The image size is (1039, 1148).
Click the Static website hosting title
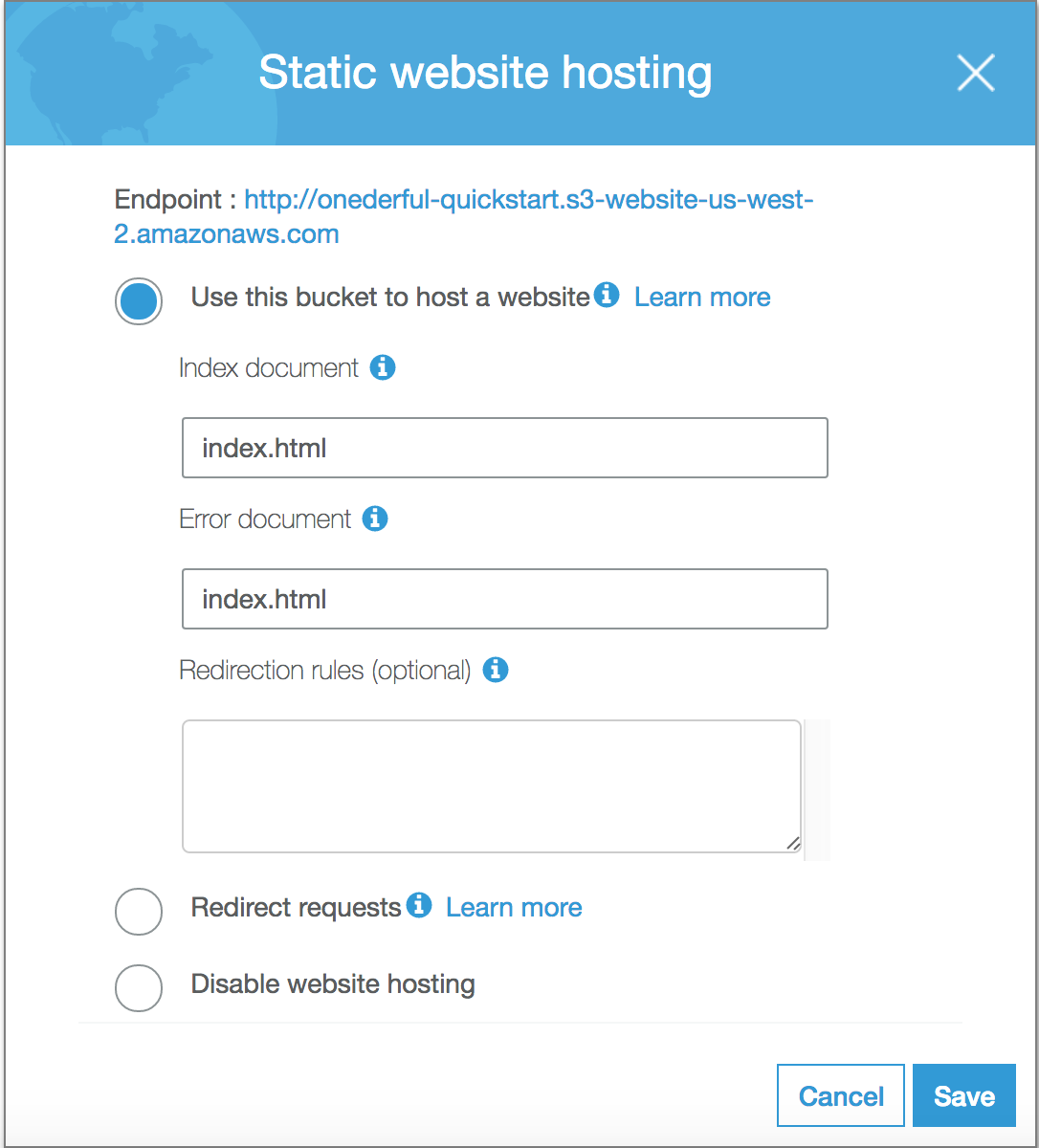click(x=485, y=73)
